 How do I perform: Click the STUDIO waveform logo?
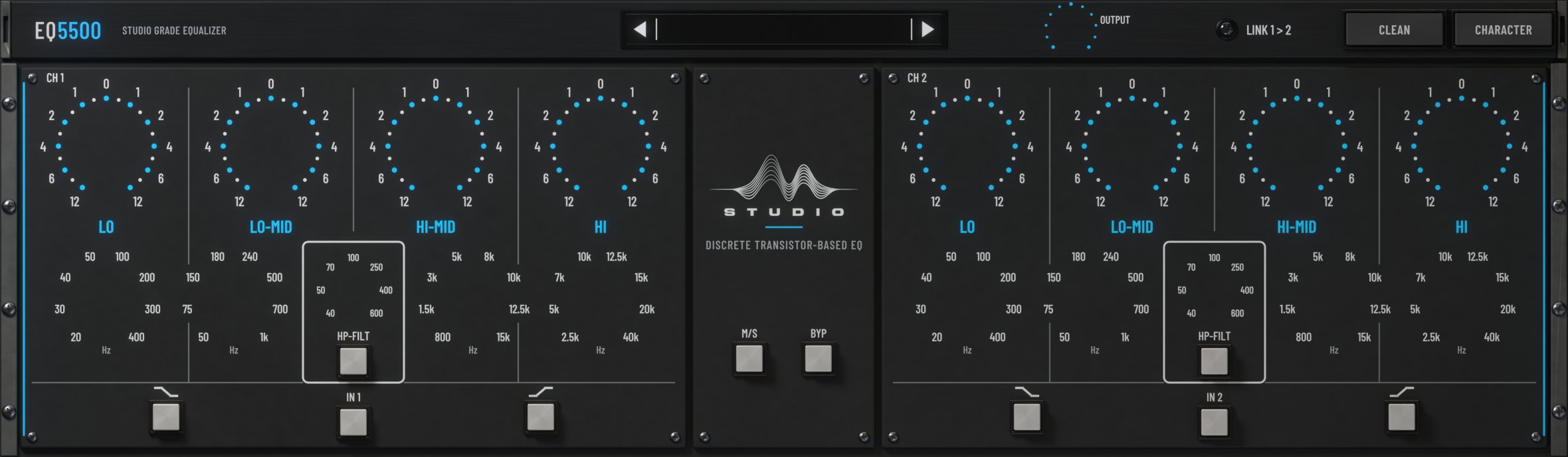[x=784, y=185]
